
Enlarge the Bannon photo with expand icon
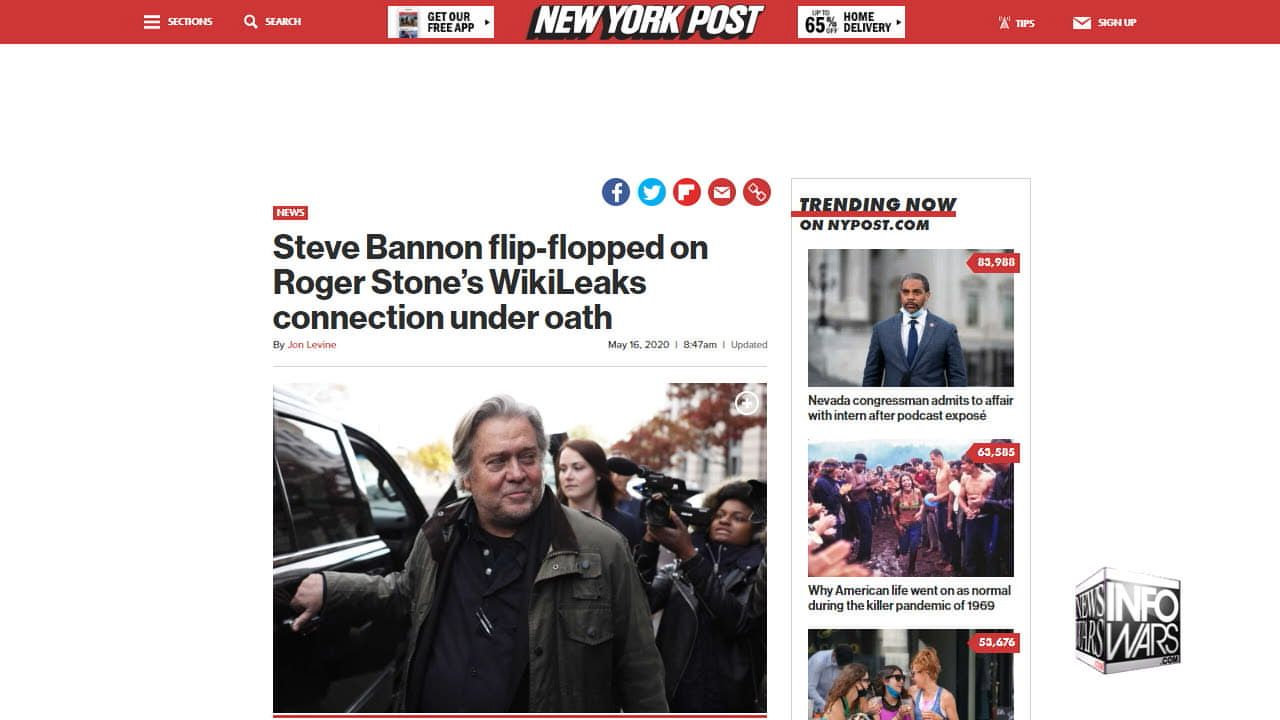(747, 403)
